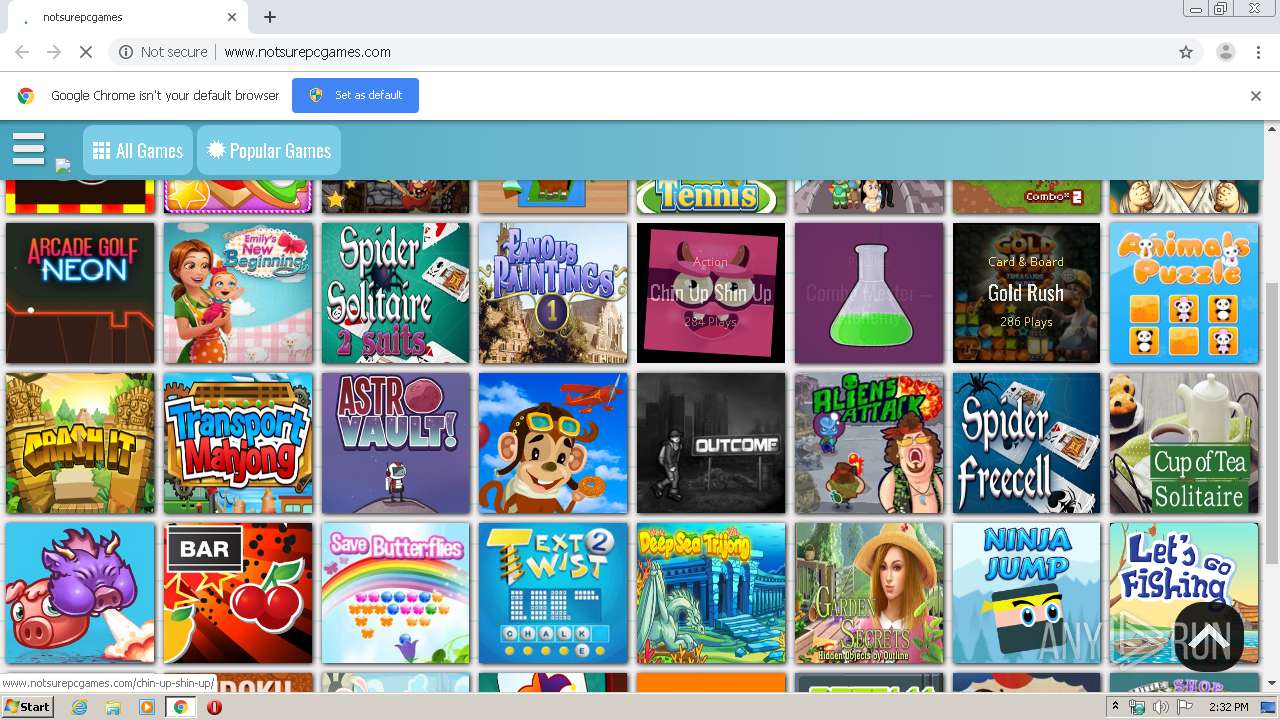Viewport: 1280px width, 720px height.
Task: Close the notsurepcgames tab
Action: (x=232, y=17)
